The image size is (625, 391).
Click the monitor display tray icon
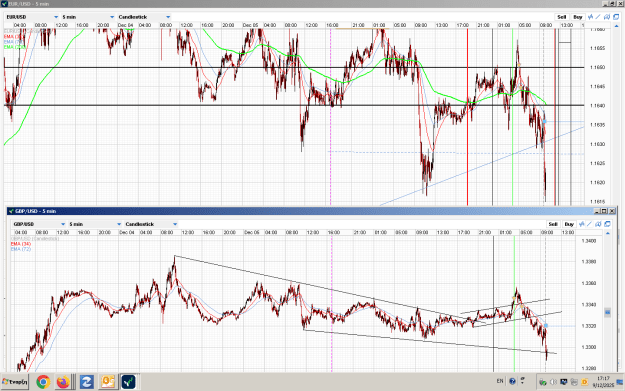(x=564, y=382)
